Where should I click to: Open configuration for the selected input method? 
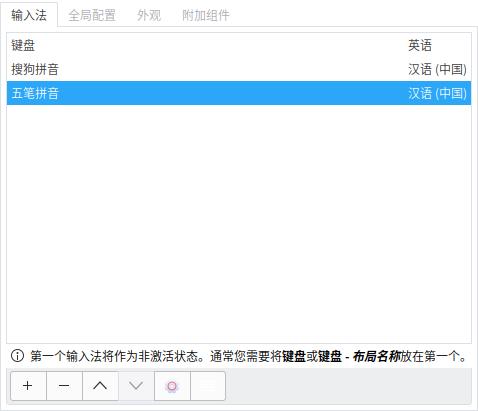coord(172,386)
